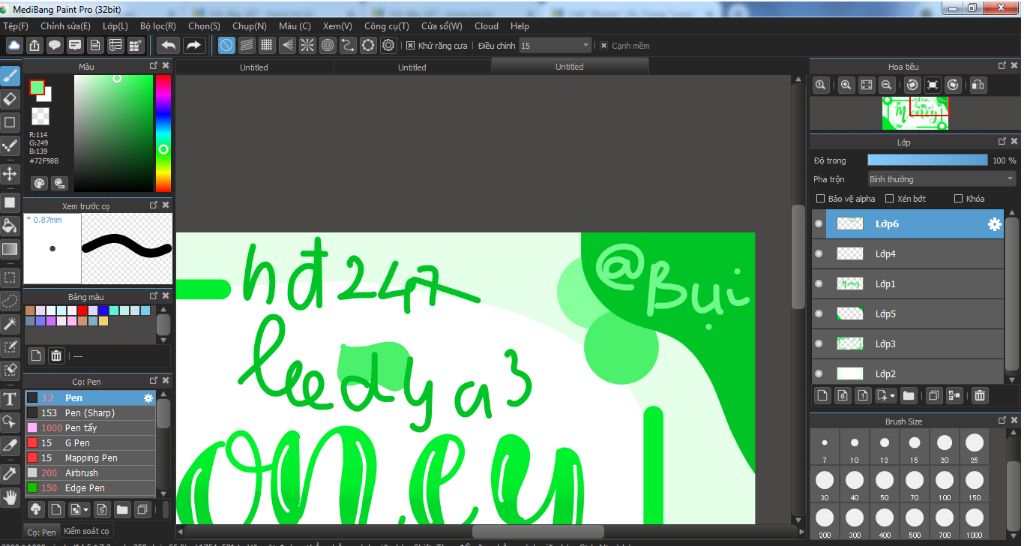Viewport: 1024px width, 546px height.
Task: Pick the red swatch in Bảng màu
Action: [83, 311]
